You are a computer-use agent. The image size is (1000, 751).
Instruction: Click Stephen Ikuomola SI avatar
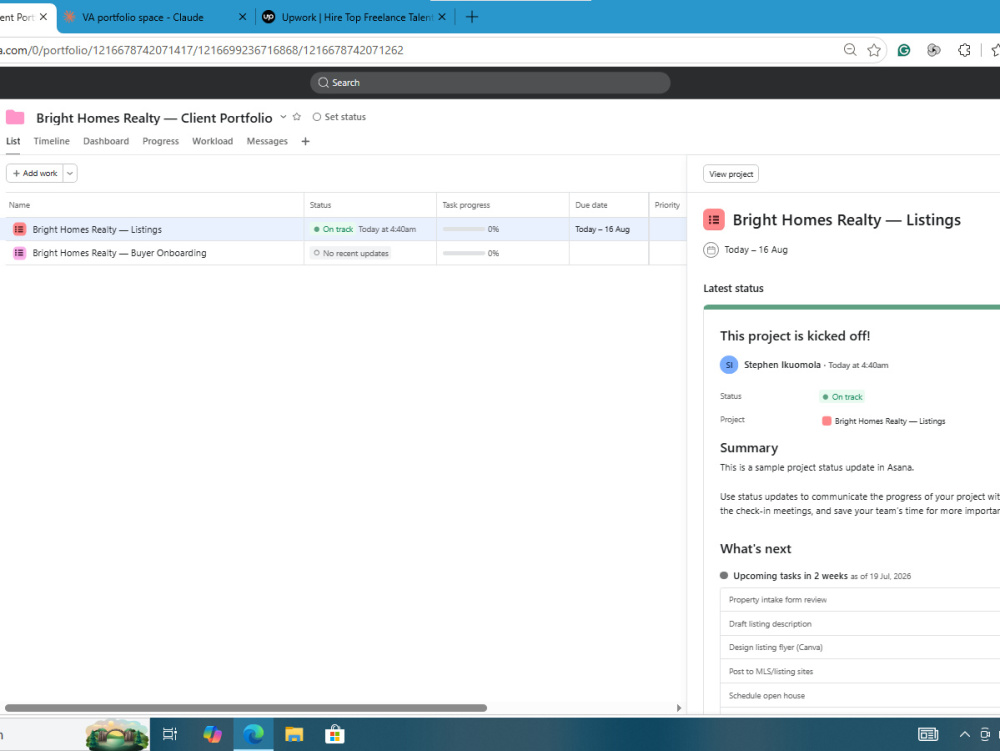pyautogui.click(x=729, y=365)
